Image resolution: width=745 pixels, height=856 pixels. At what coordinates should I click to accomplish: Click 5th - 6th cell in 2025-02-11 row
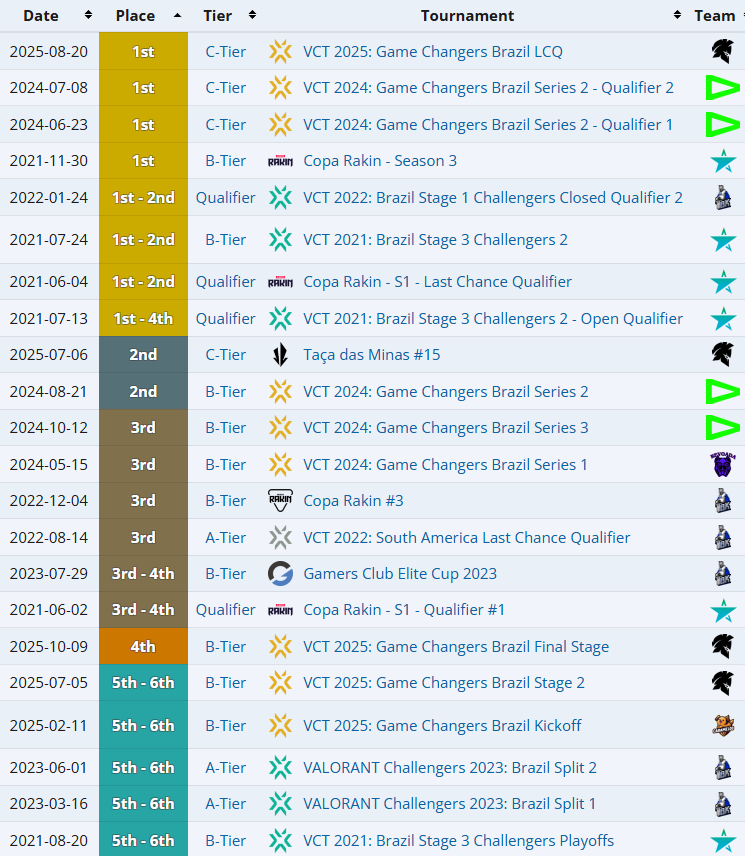[x=144, y=726]
